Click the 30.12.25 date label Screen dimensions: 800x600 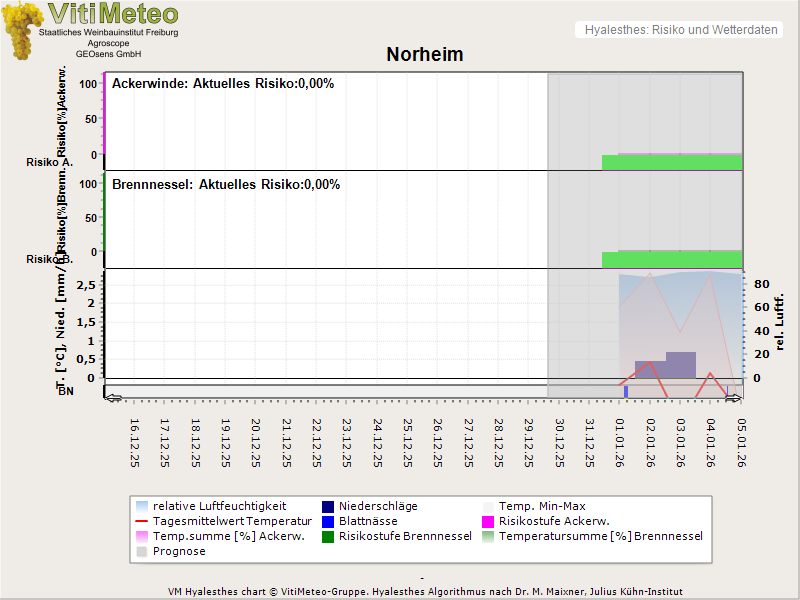point(560,441)
